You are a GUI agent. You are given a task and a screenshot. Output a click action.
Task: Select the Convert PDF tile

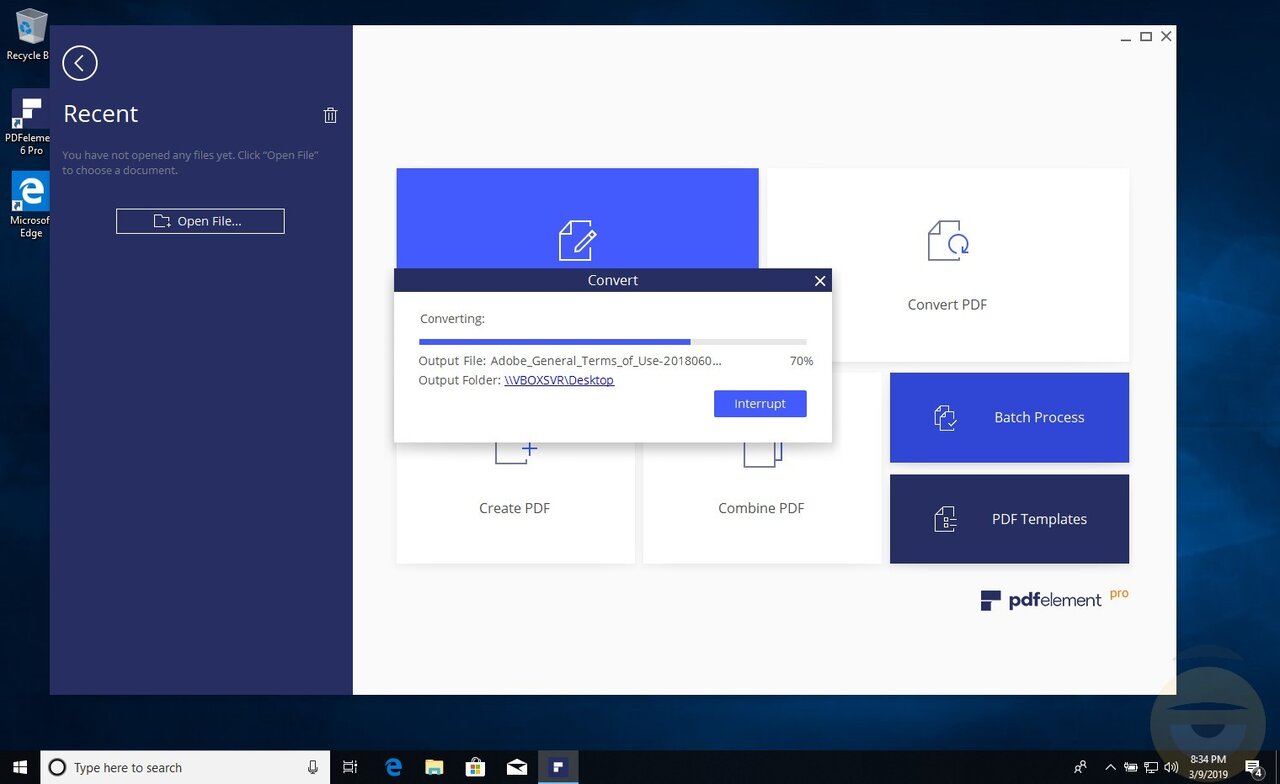click(947, 265)
